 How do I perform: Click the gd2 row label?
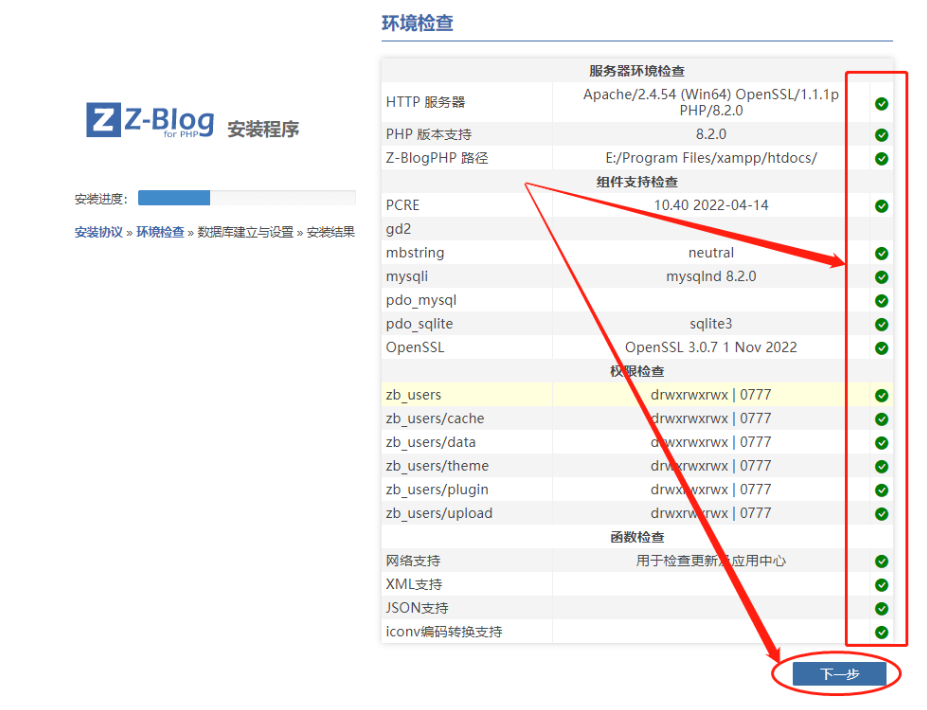(x=398, y=229)
